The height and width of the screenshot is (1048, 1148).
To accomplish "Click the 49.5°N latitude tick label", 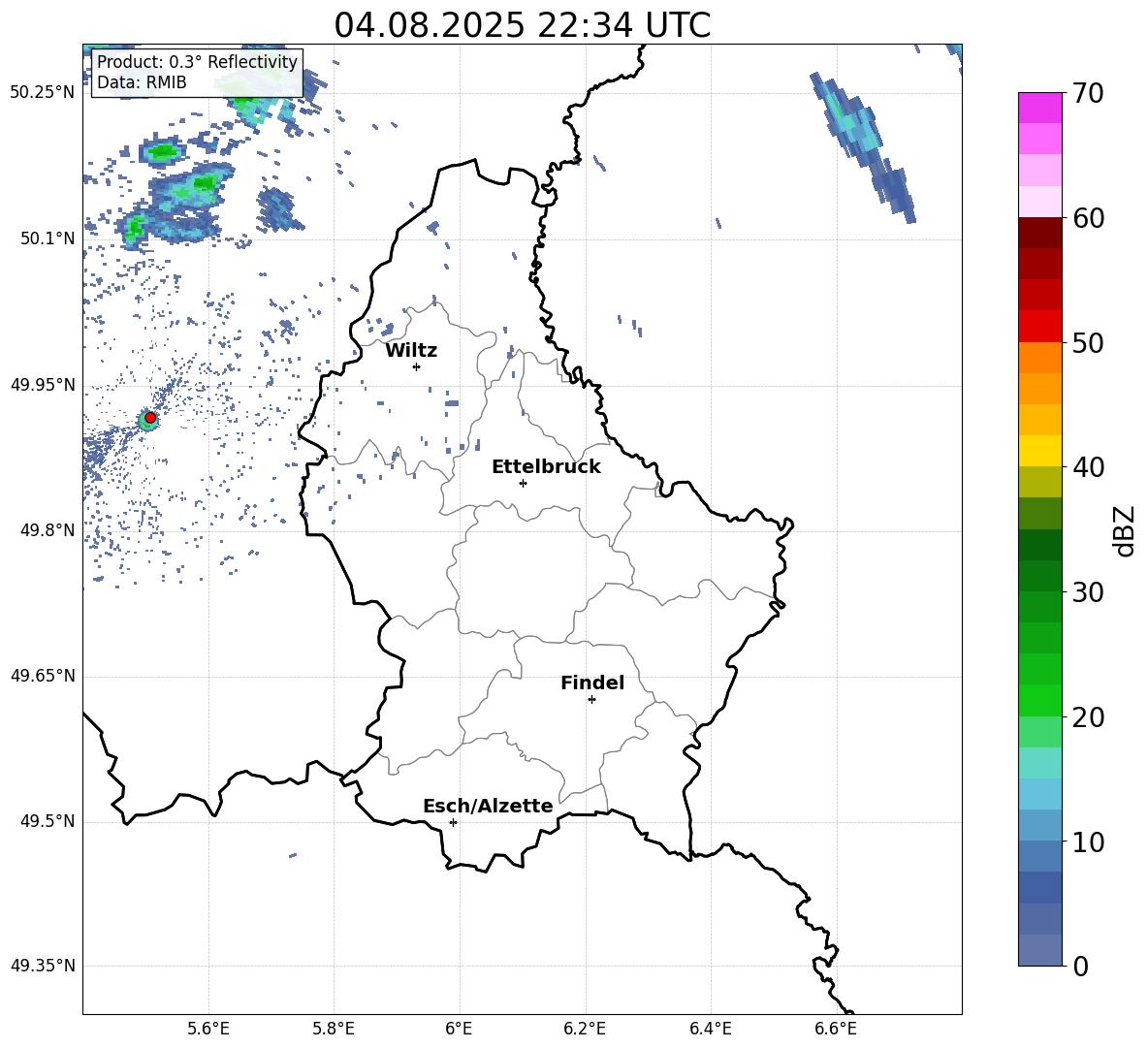I will pos(48,822).
